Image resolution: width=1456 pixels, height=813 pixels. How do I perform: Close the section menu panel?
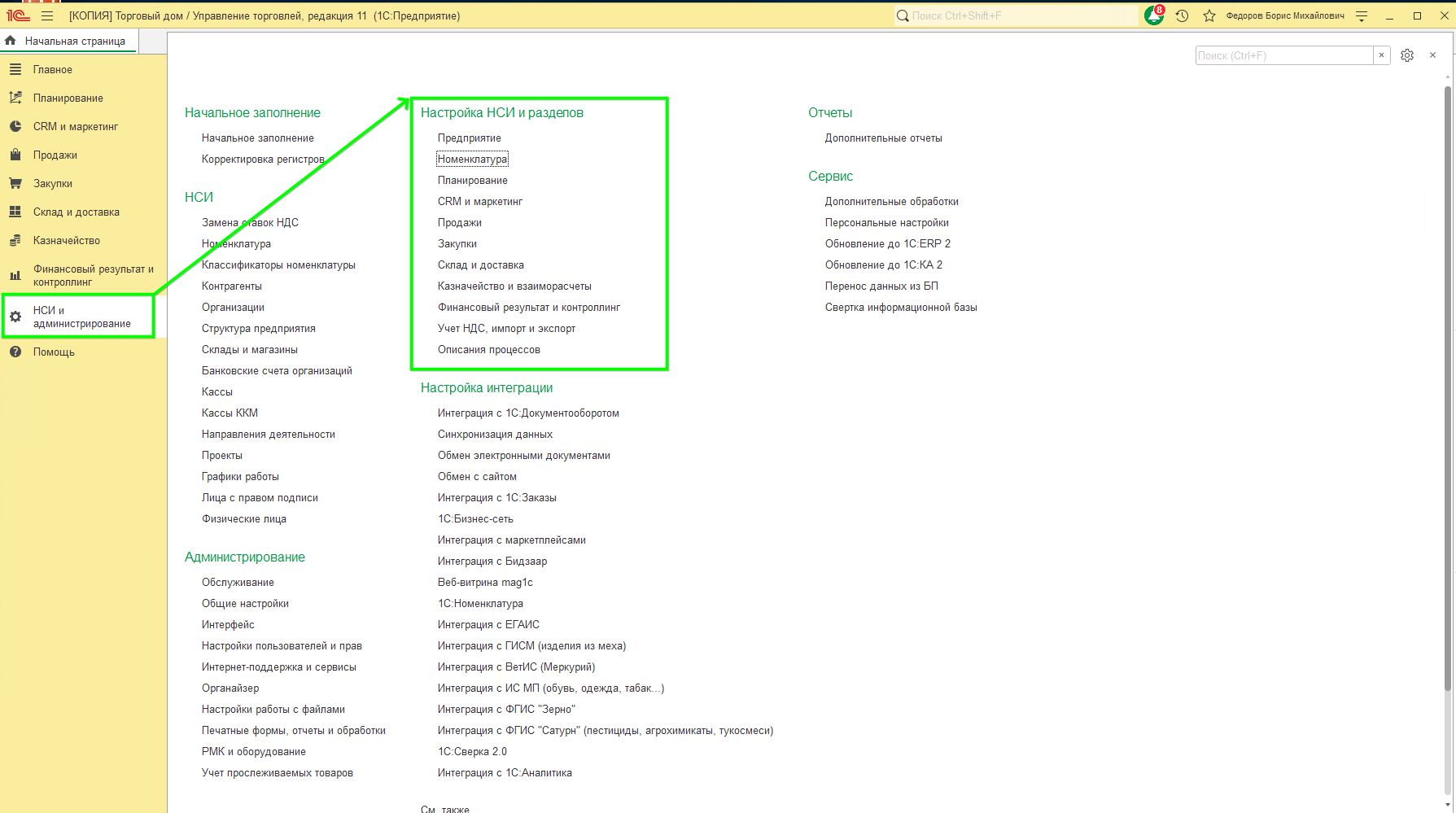(1432, 55)
